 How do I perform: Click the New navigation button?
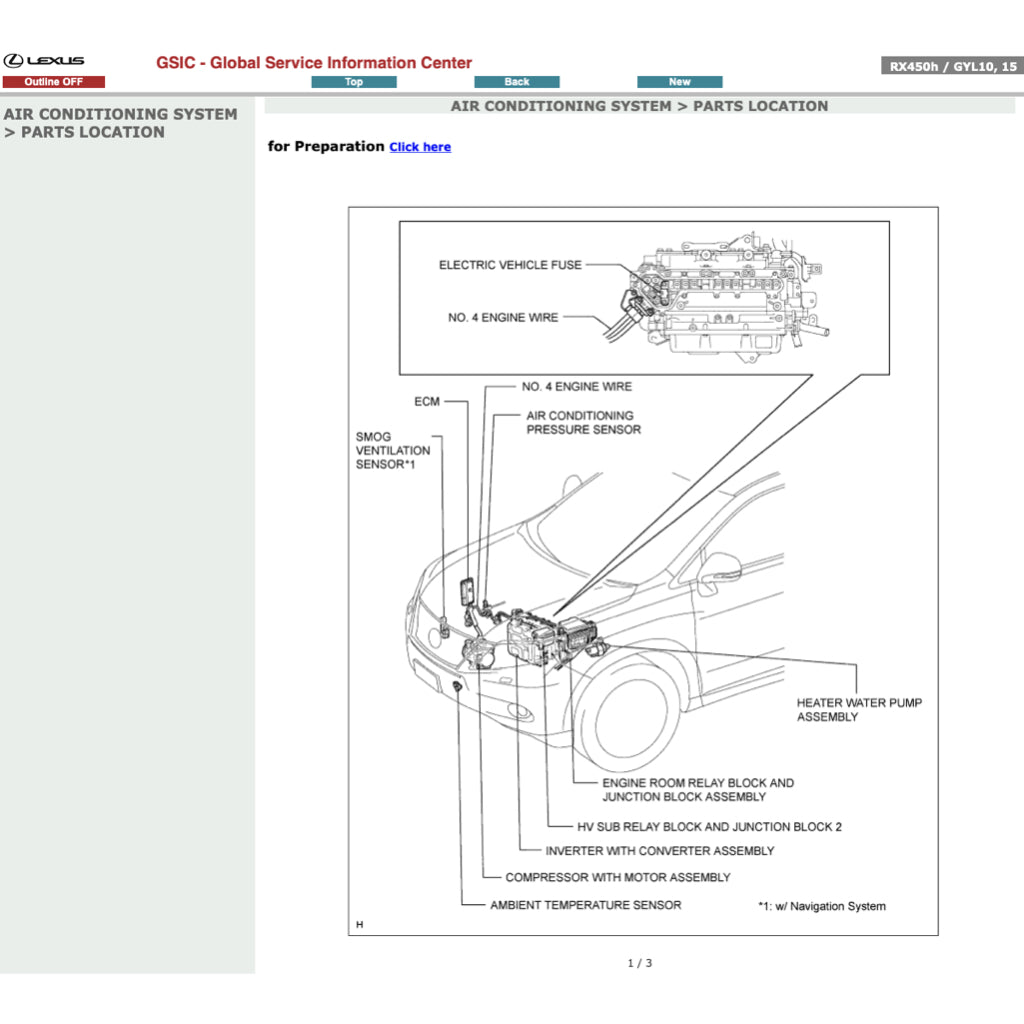click(x=678, y=81)
